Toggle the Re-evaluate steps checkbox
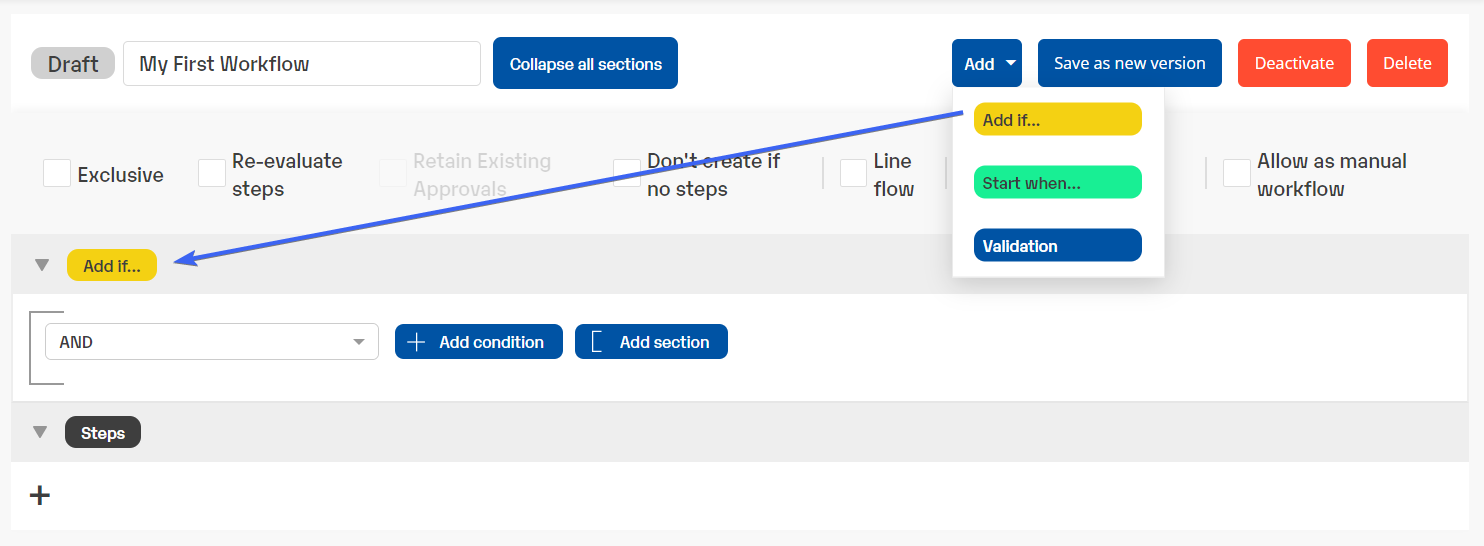Image resolution: width=1484 pixels, height=546 pixels. (x=212, y=174)
